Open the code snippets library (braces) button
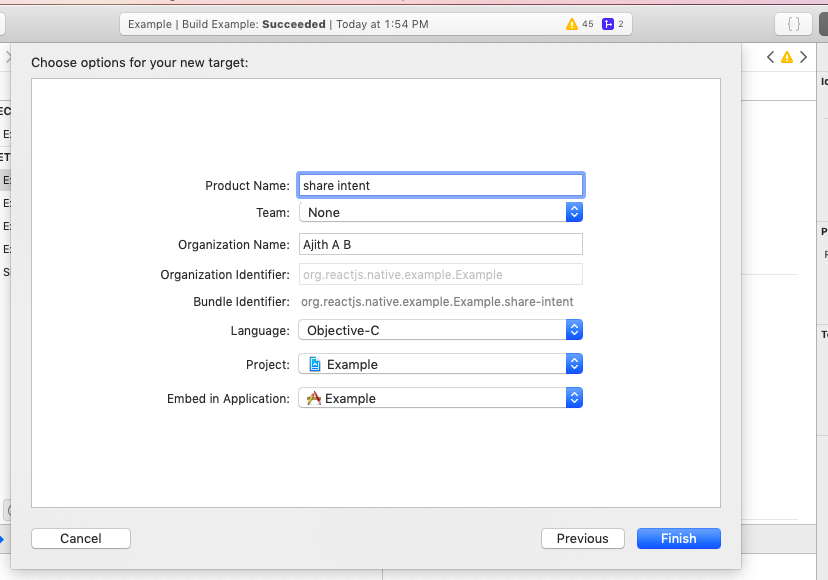828x580 pixels. (793, 24)
